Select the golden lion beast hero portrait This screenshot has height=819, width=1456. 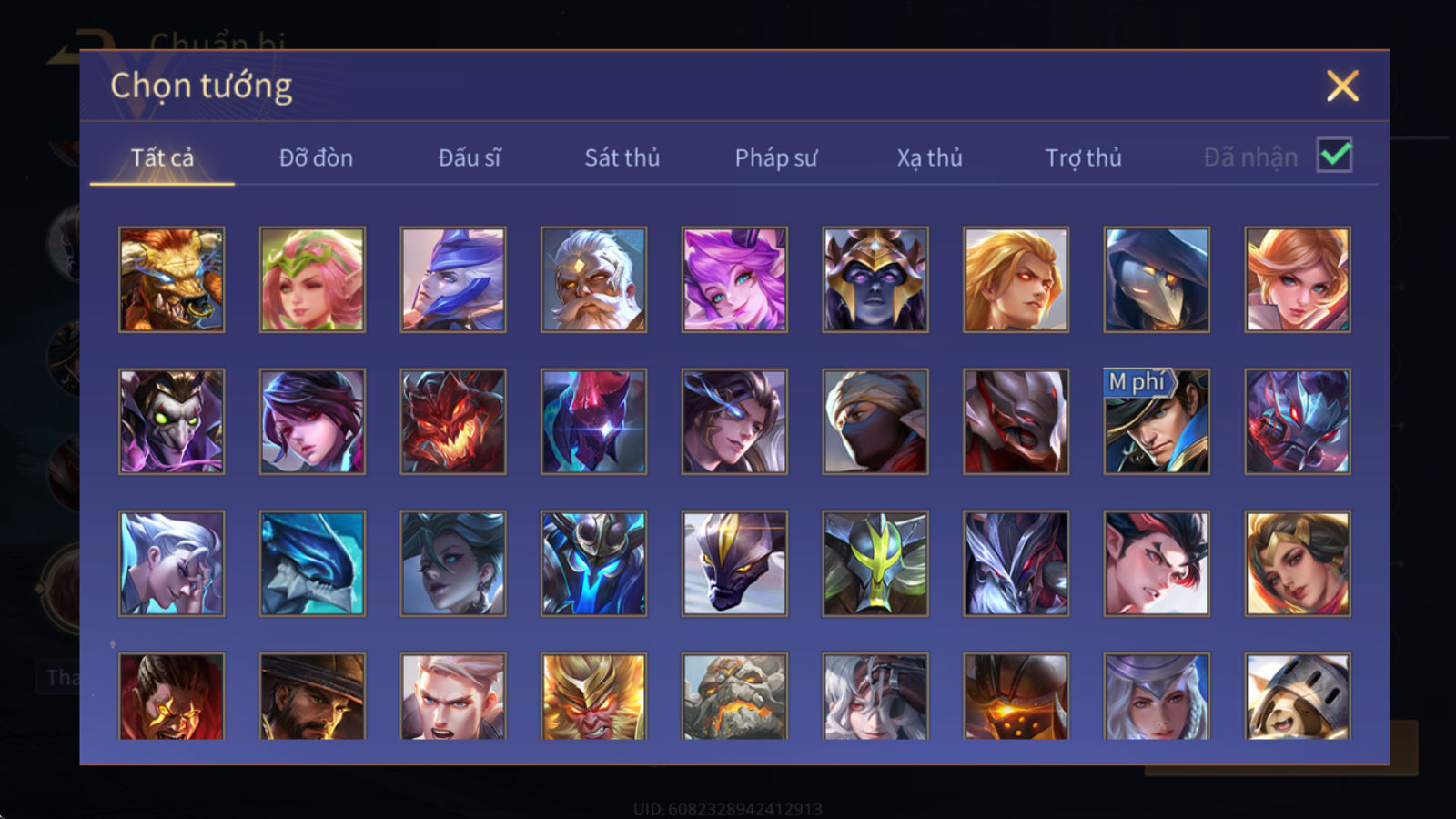171,279
